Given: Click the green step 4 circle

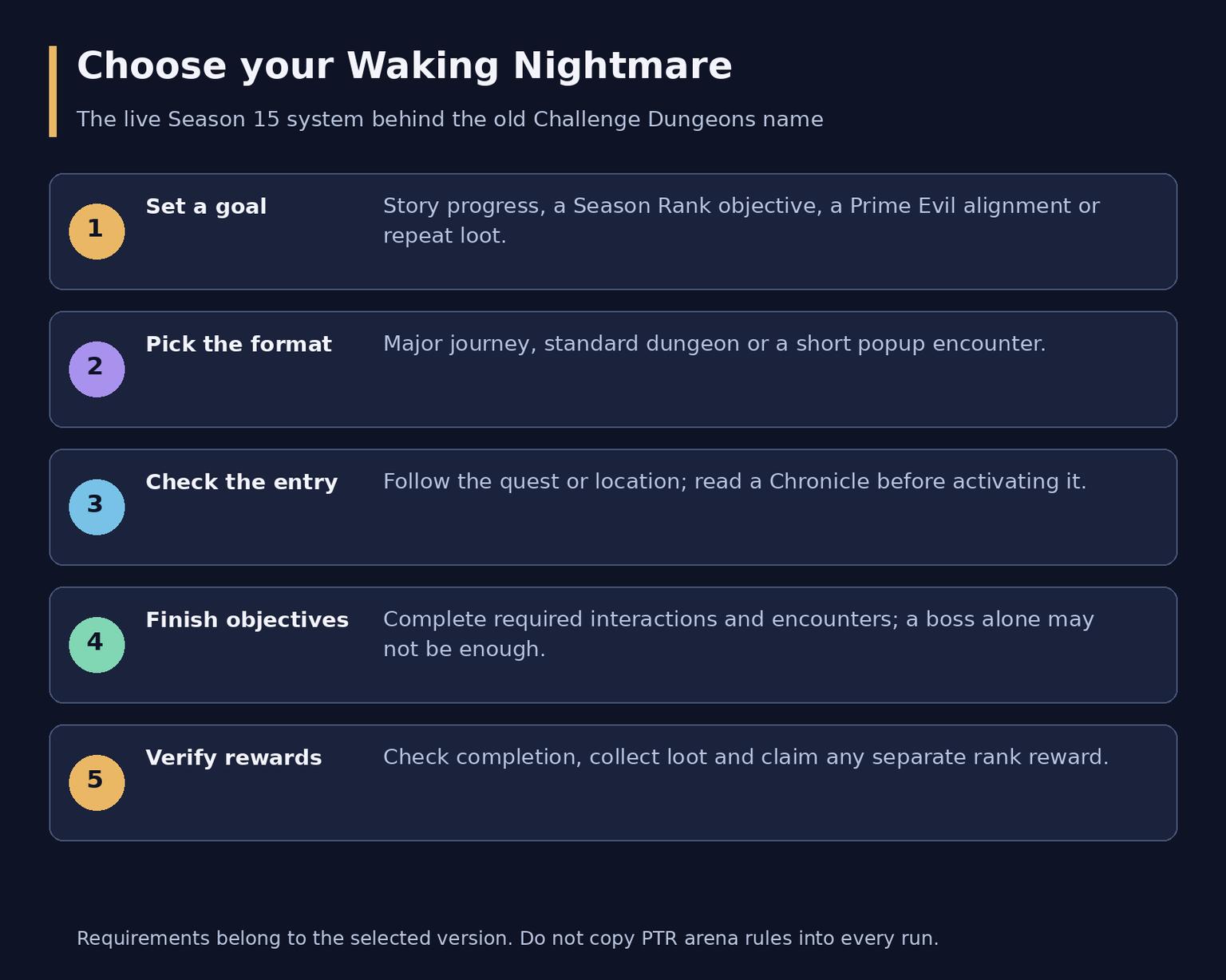Looking at the screenshot, I should pyautogui.click(x=97, y=645).
